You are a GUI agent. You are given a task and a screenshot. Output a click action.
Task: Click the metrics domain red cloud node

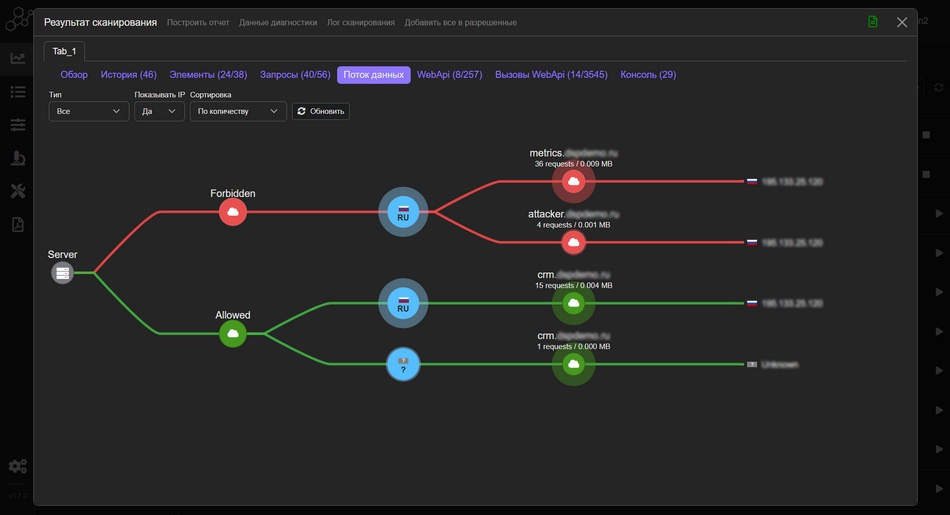[573, 181]
